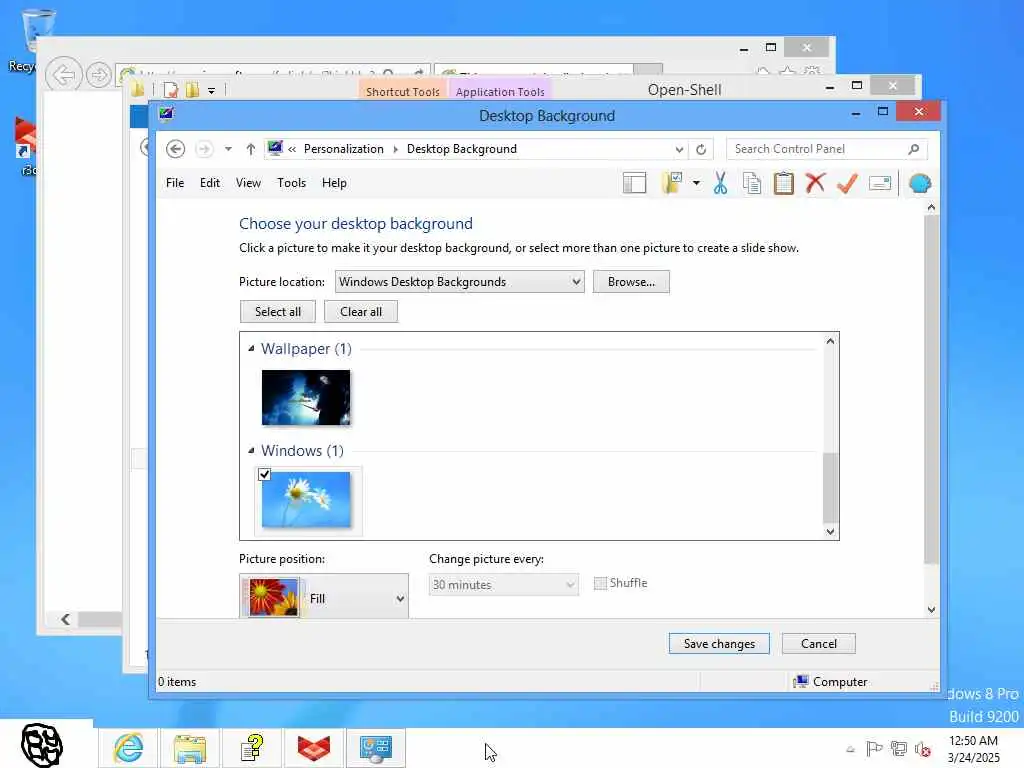
Task: Open the View menu
Action: point(248,183)
